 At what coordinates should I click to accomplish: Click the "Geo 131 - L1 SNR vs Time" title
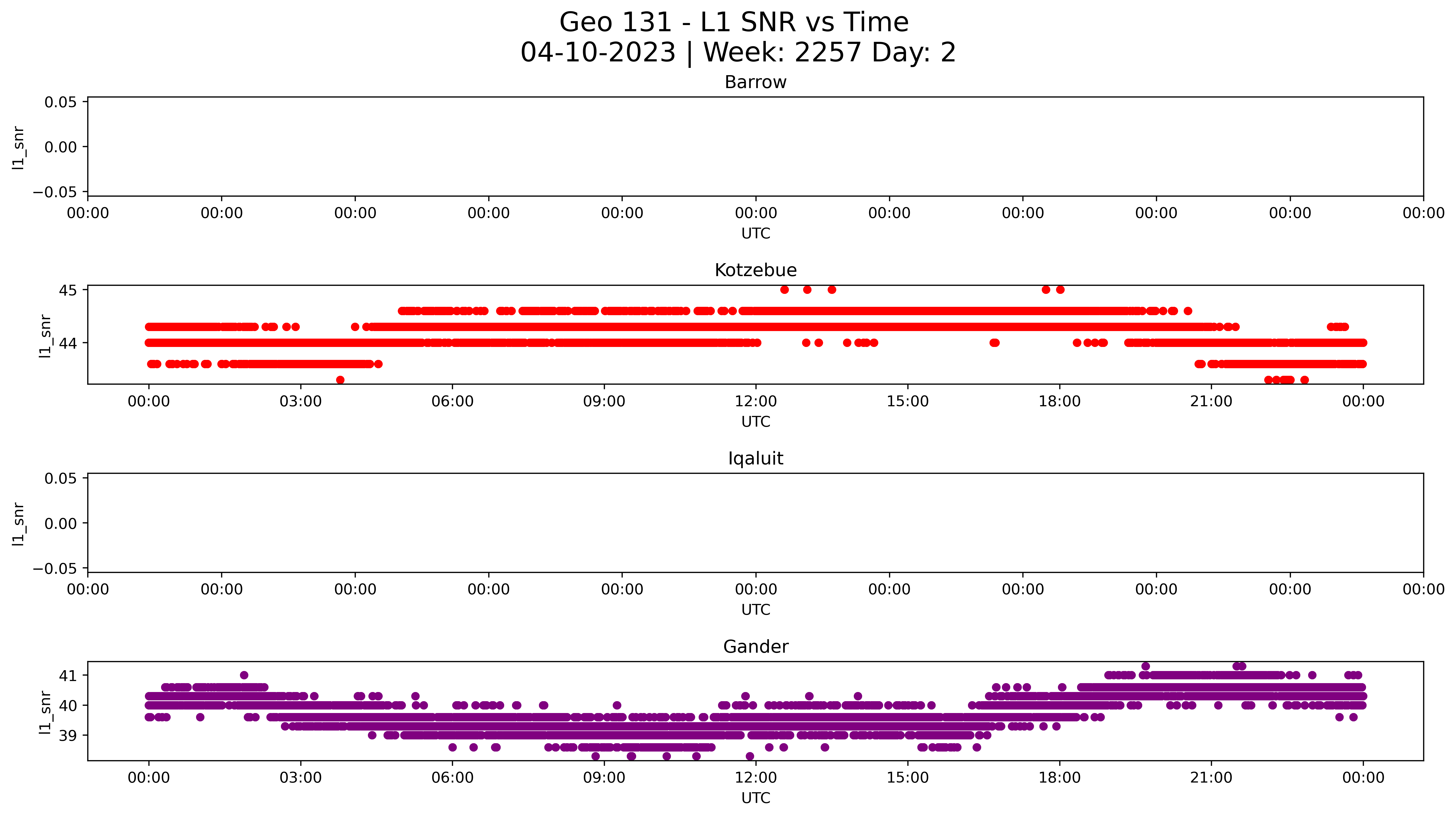tap(734, 23)
